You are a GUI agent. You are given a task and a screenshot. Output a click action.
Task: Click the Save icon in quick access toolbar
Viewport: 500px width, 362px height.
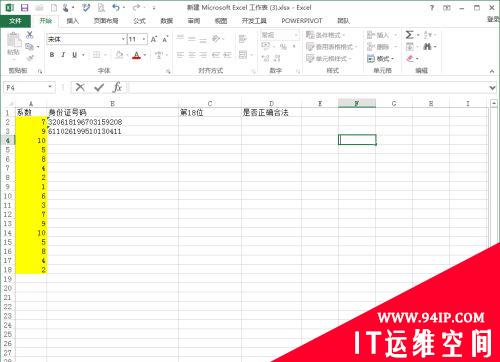[x=24, y=8]
